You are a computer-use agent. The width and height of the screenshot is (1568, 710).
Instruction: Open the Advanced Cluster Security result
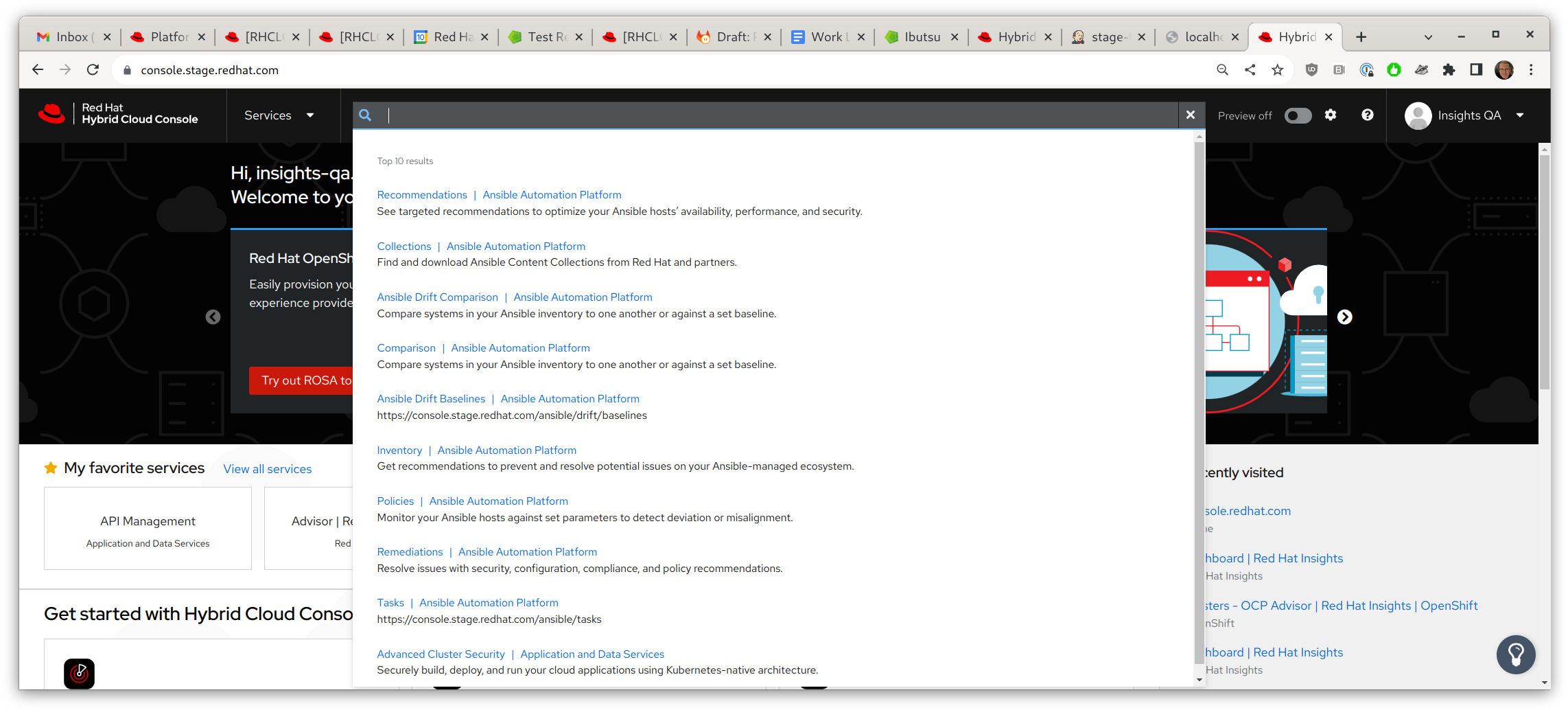[441, 654]
